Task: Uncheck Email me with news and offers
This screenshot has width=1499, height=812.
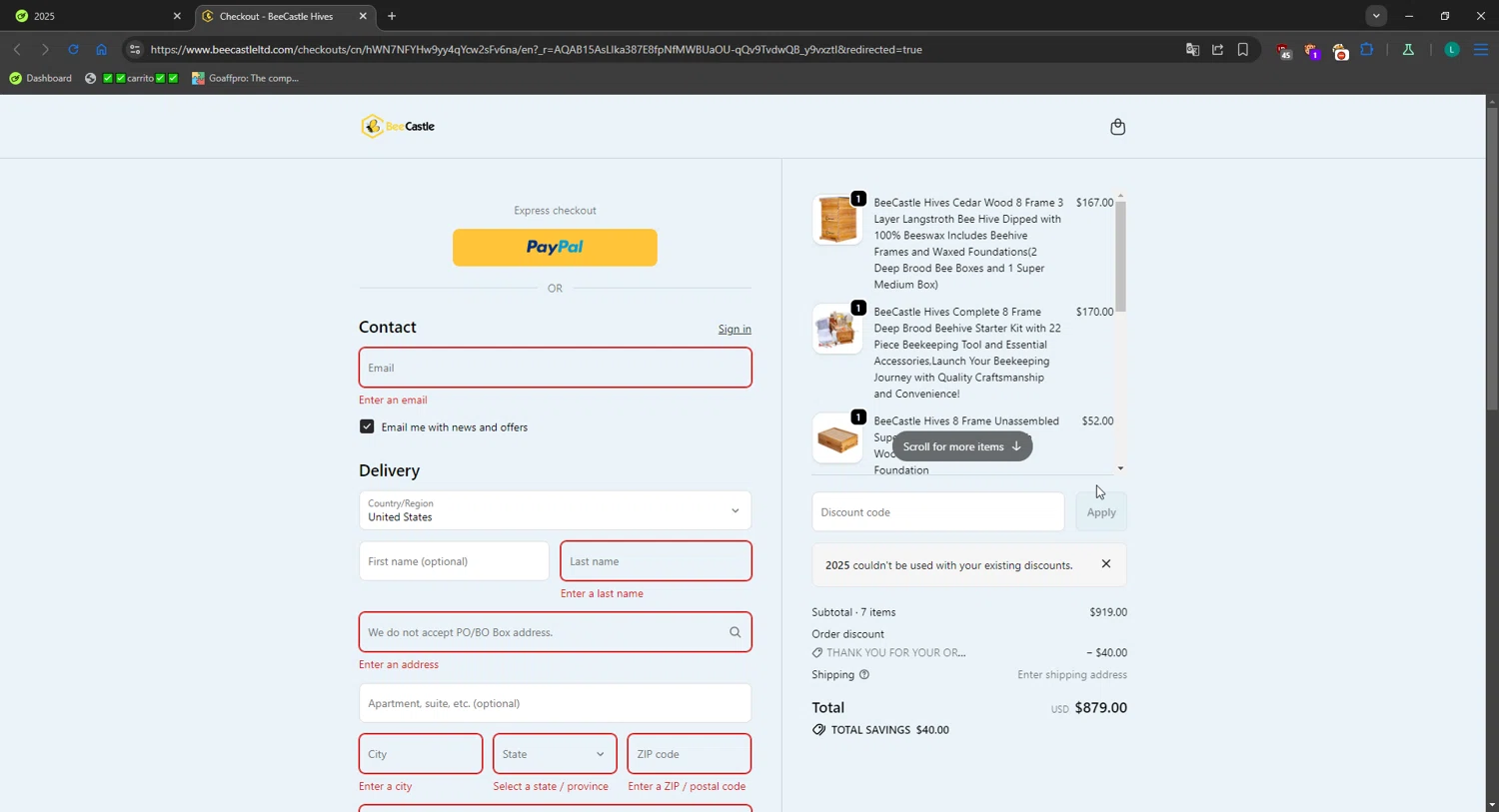Action: click(x=367, y=426)
